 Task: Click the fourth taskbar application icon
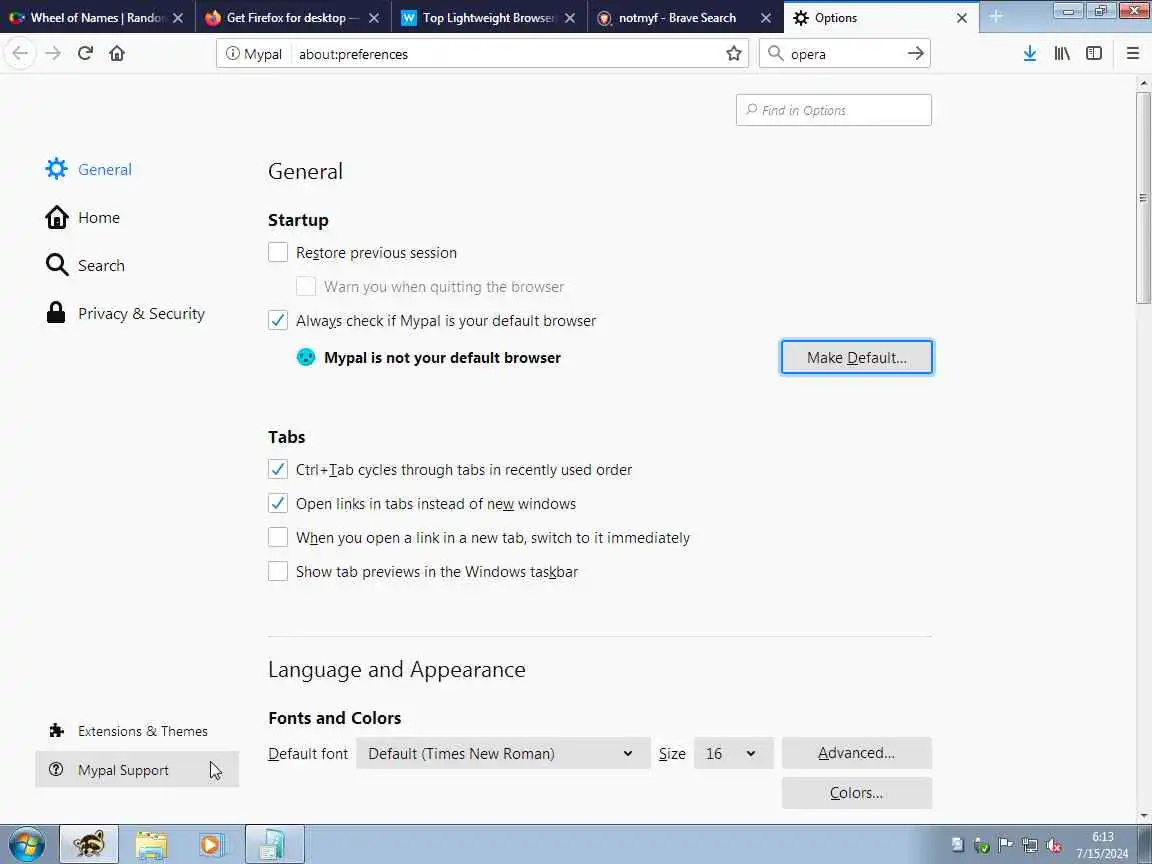tap(274, 845)
